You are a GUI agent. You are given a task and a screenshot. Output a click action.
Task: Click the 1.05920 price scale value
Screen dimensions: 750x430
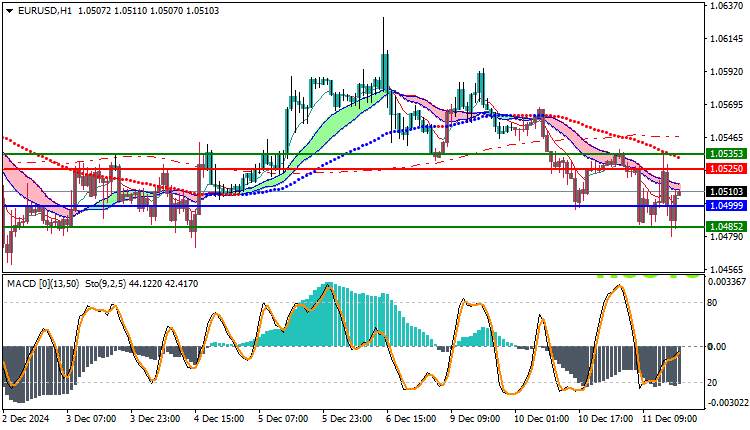(727, 72)
